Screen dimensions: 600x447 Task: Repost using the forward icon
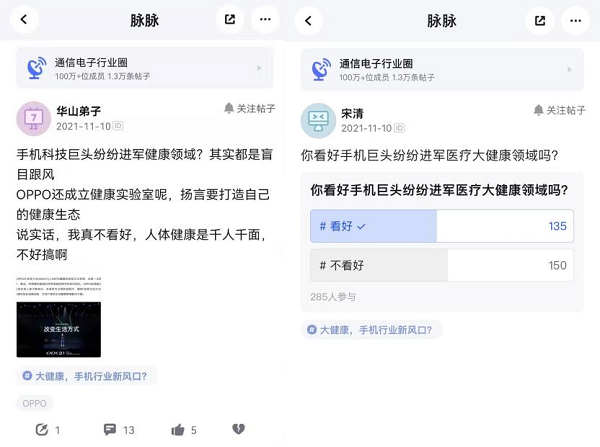click(x=47, y=430)
